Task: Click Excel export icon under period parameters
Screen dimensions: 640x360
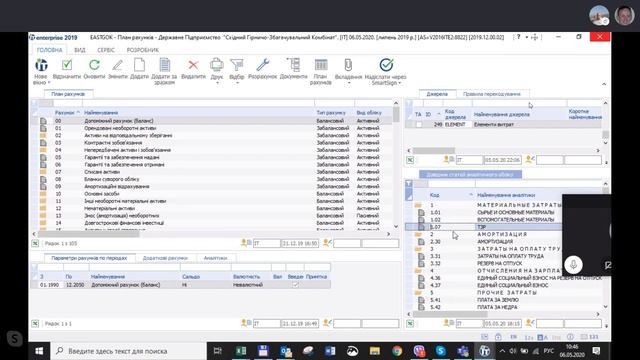Action: (35, 323)
